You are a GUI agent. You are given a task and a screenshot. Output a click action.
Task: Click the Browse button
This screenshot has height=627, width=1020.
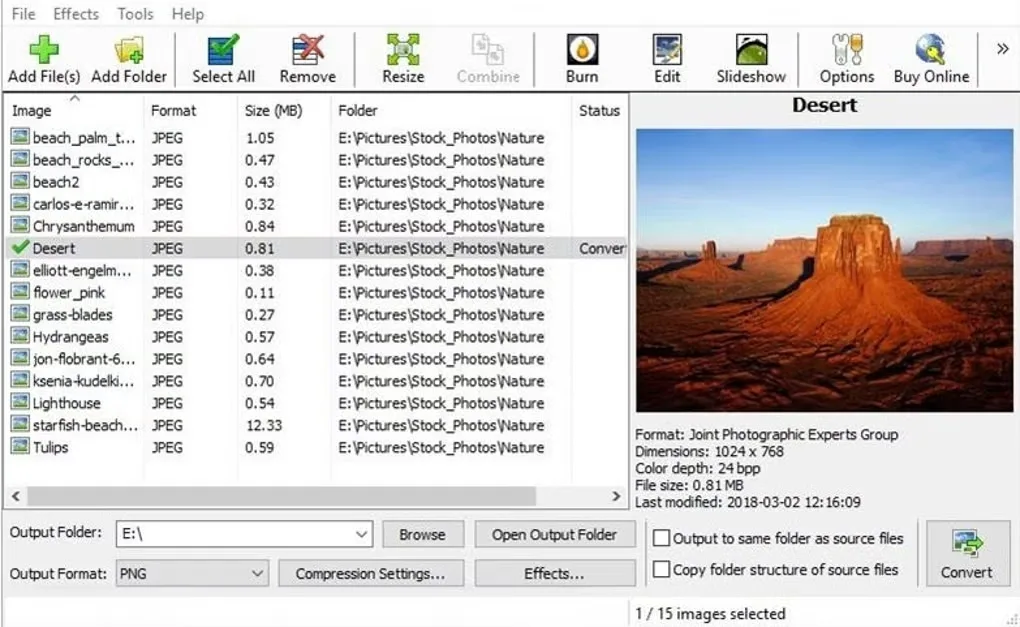[423, 534]
